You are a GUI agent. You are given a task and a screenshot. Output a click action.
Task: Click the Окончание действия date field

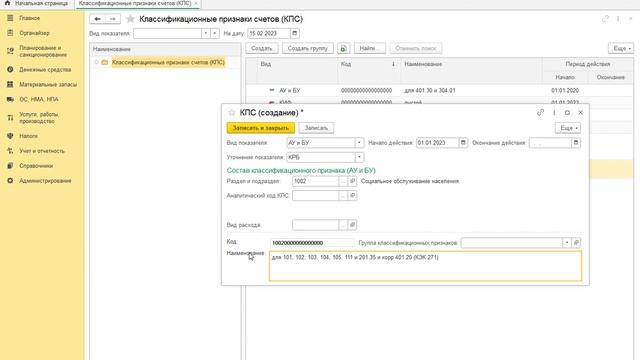coord(550,143)
